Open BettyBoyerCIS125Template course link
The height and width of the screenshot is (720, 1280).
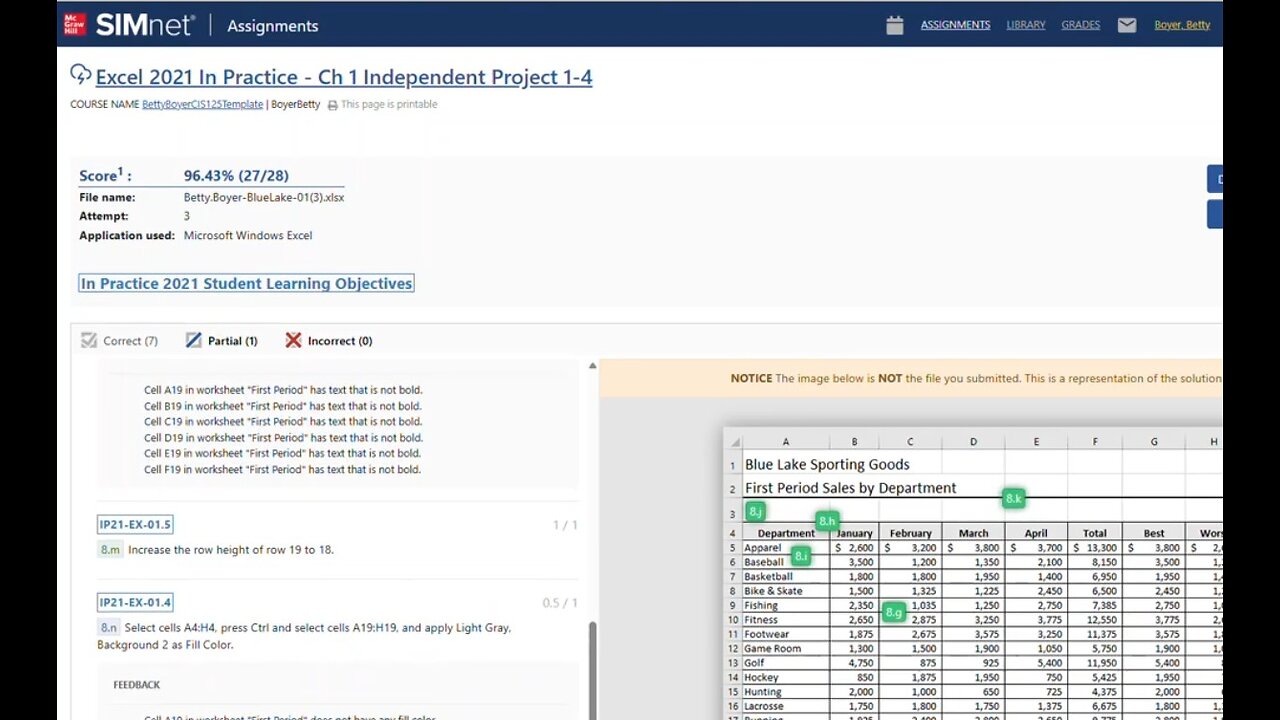click(202, 104)
